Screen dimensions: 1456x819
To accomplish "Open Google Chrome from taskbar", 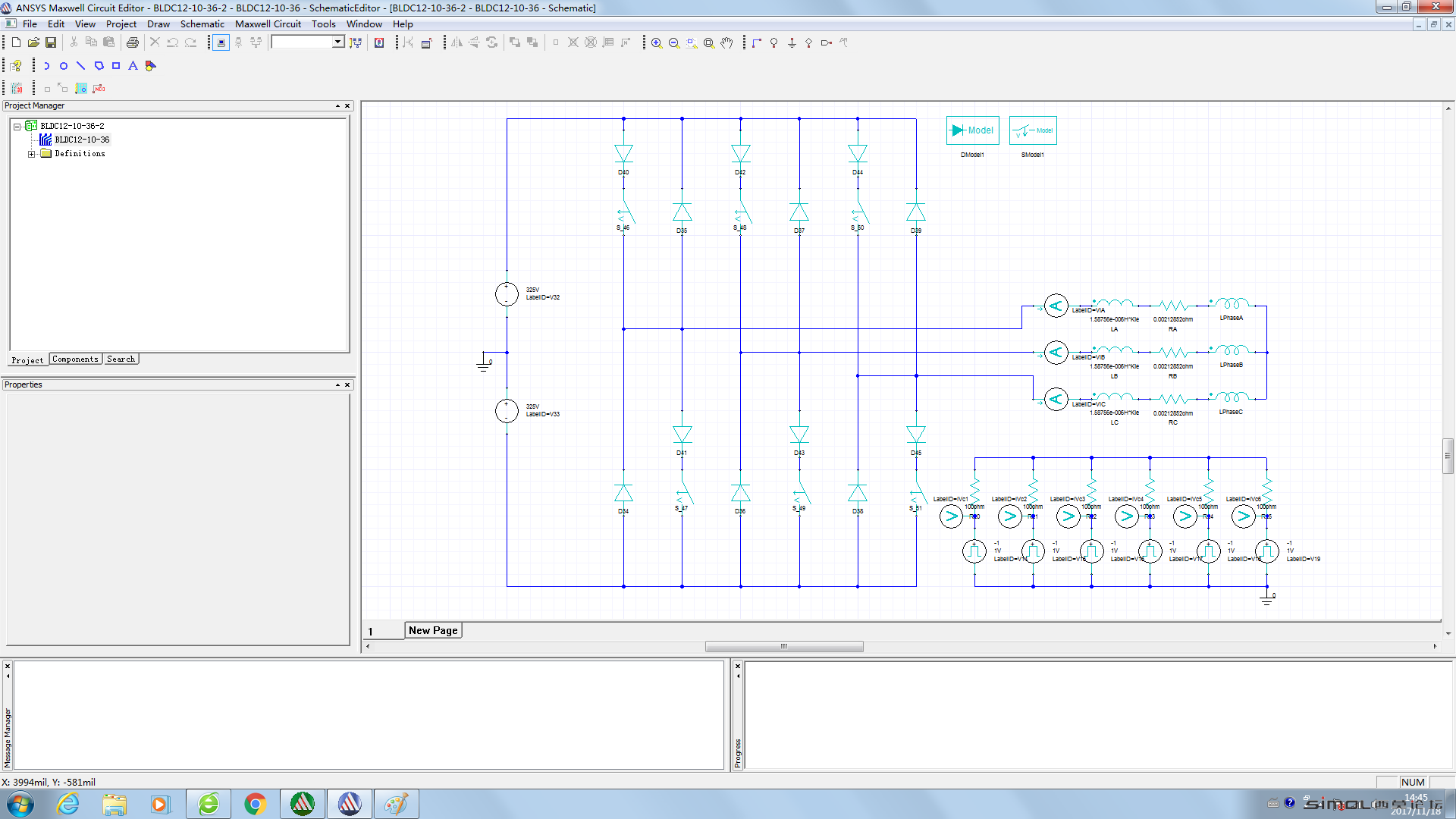I will [255, 804].
